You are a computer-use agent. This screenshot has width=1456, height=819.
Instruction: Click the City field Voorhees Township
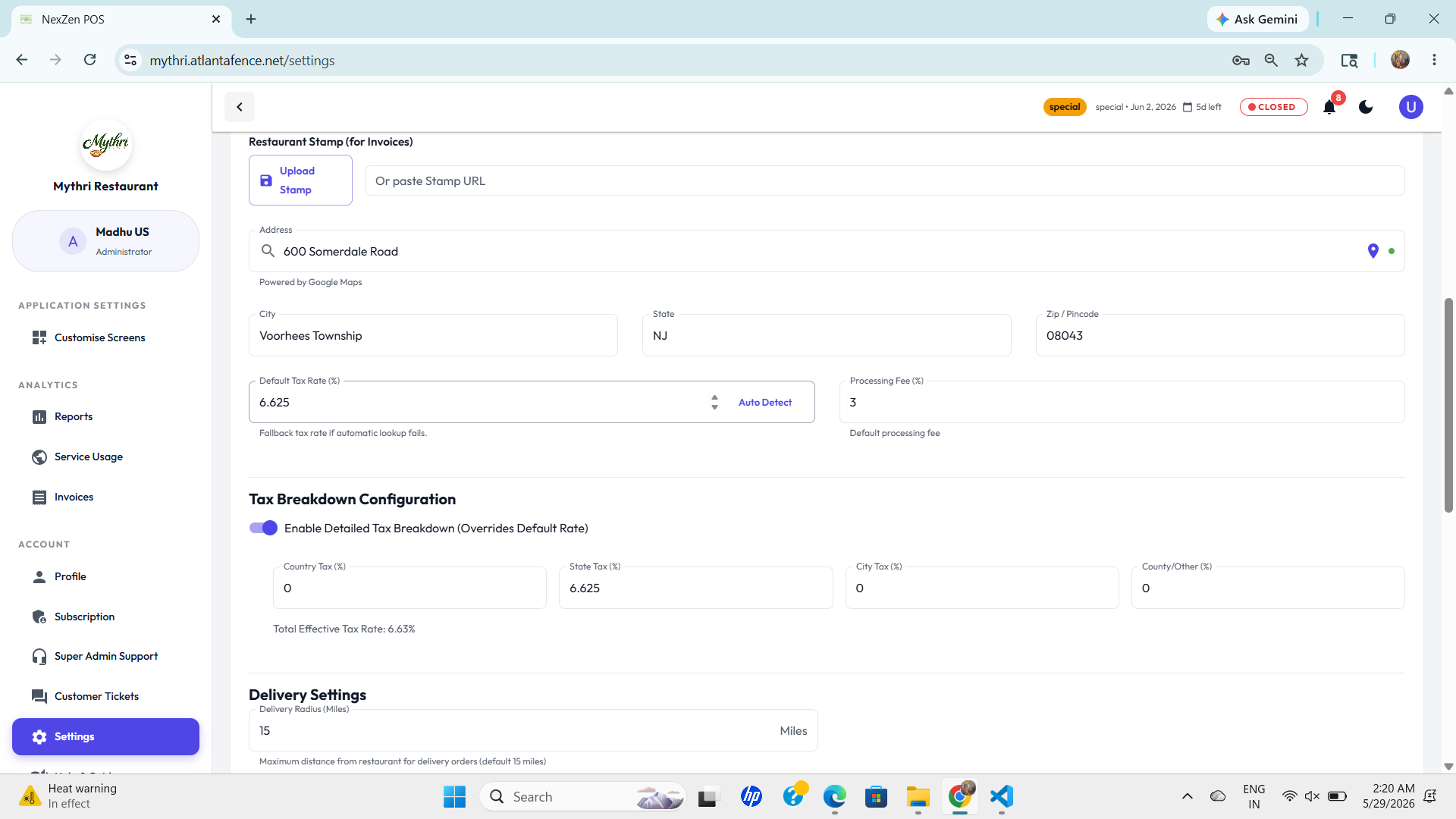click(x=433, y=335)
